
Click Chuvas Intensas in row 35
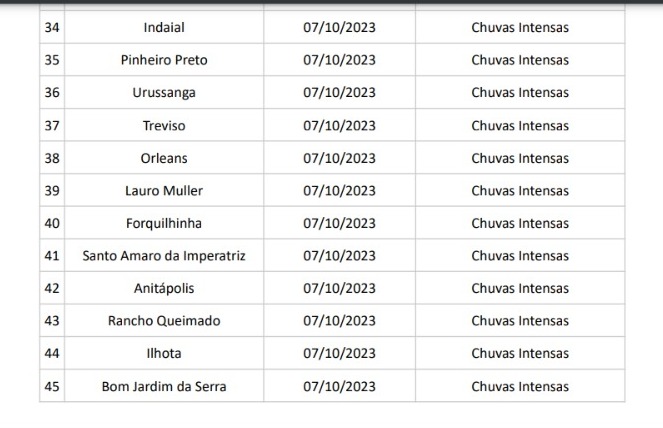pos(520,60)
